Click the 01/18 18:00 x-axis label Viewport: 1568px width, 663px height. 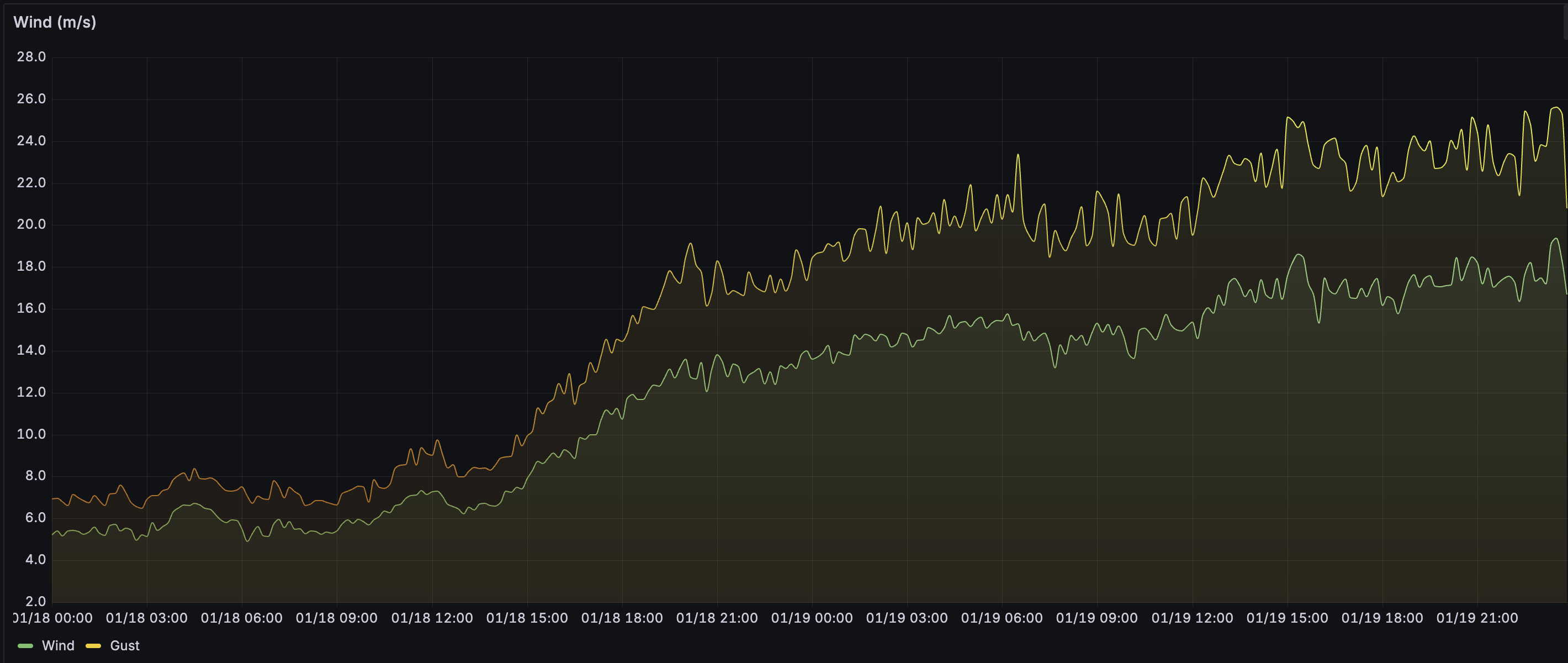pyautogui.click(x=622, y=618)
